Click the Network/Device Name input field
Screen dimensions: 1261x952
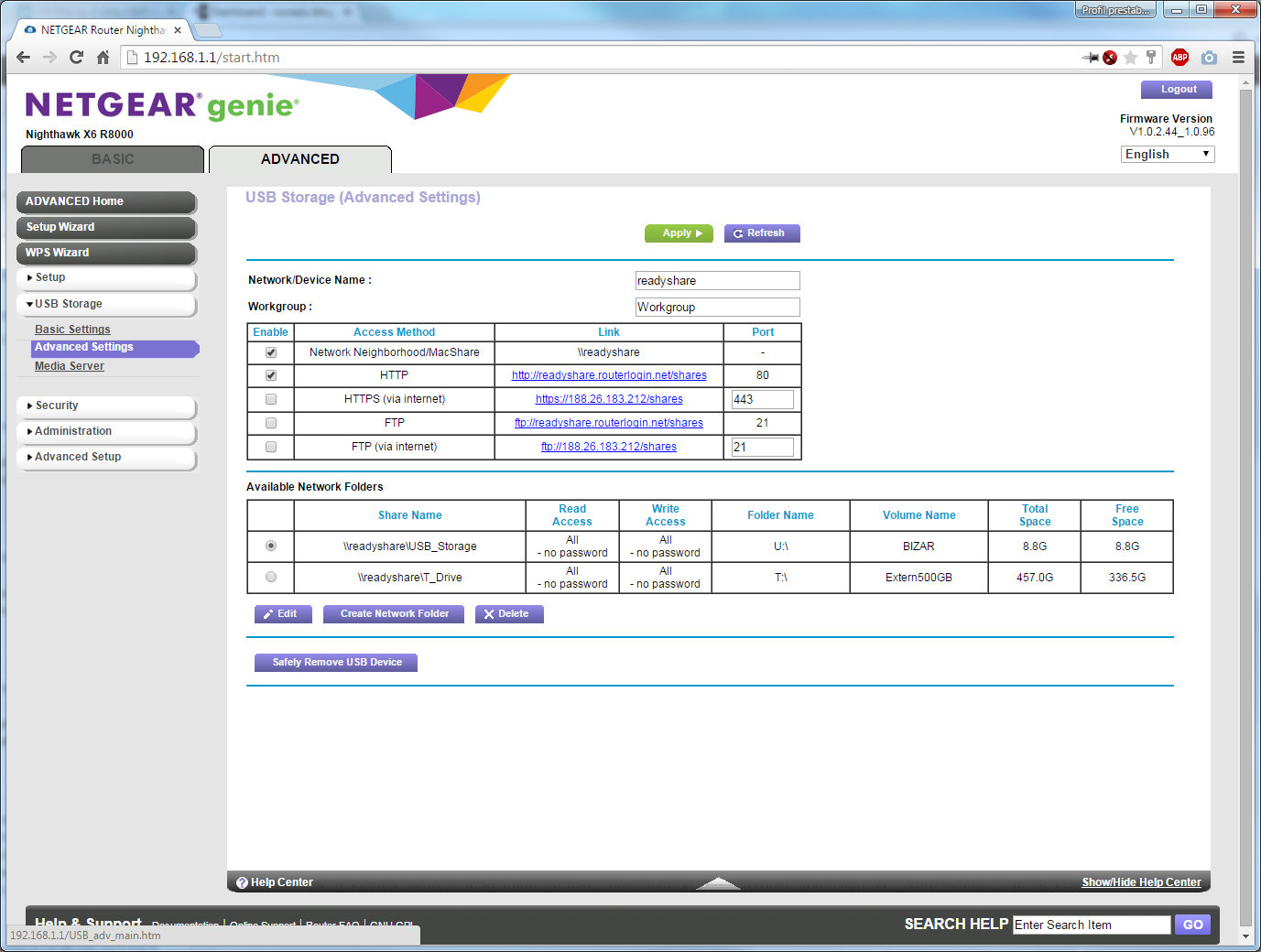tap(717, 281)
